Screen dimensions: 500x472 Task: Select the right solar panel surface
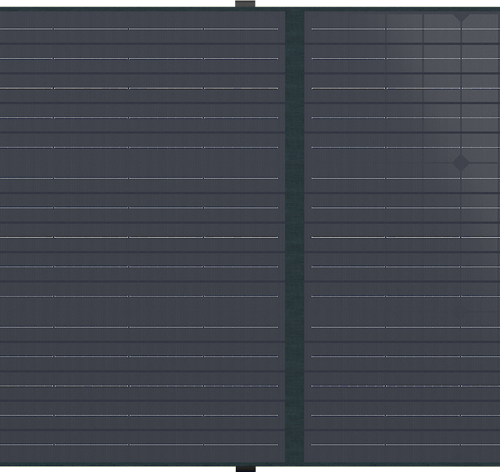click(402, 237)
